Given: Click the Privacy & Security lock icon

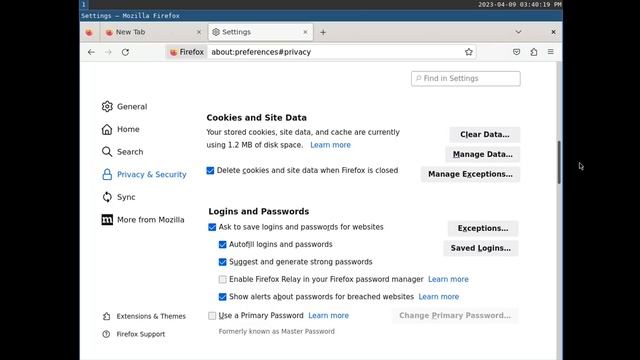Looking at the screenshot, I should 107,174.
